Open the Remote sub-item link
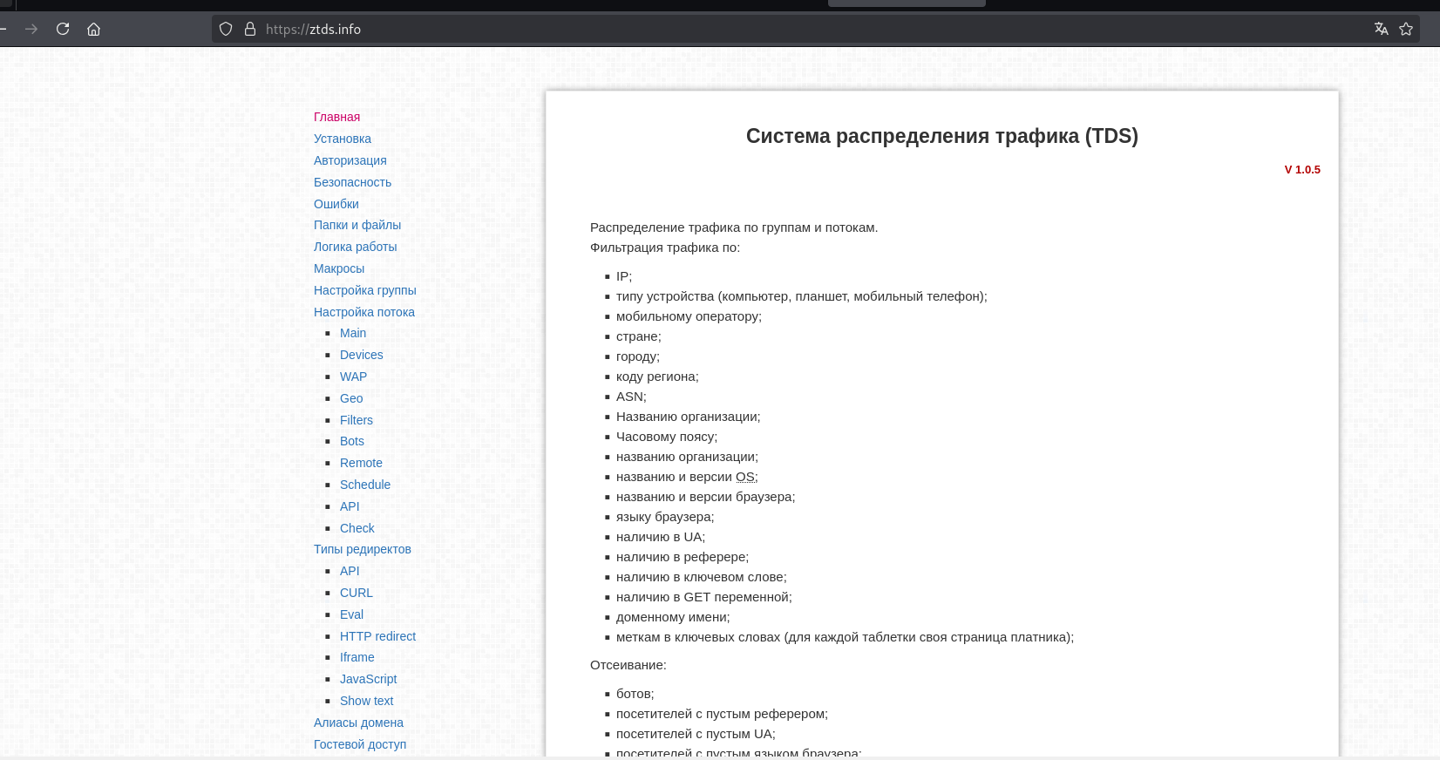Image resolution: width=1440 pixels, height=760 pixels. [361, 463]
